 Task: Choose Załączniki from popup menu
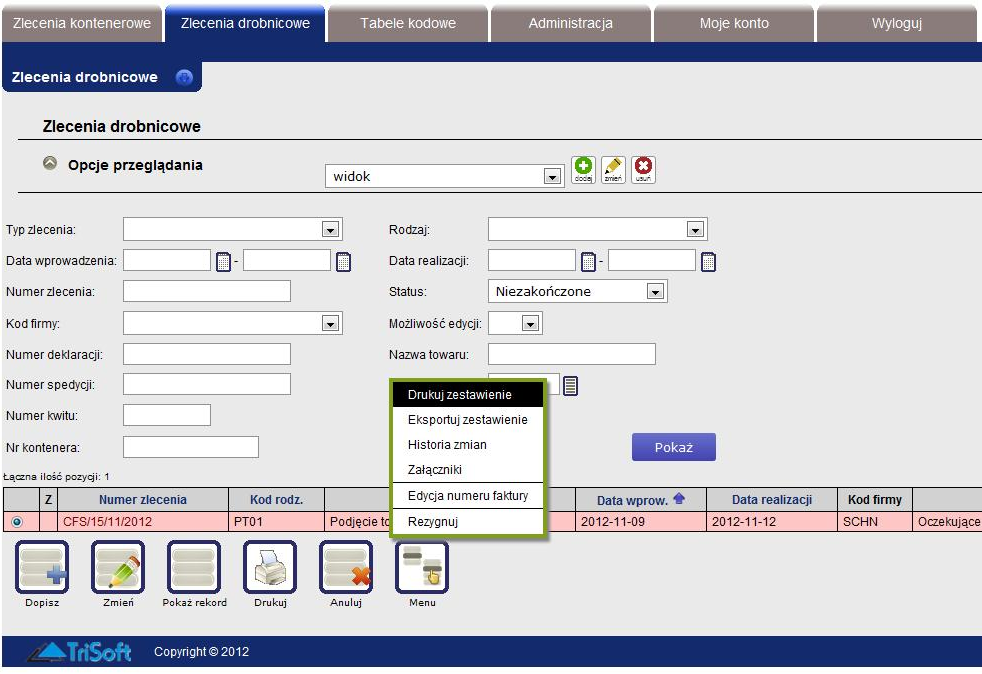click(x=467, y=470)
